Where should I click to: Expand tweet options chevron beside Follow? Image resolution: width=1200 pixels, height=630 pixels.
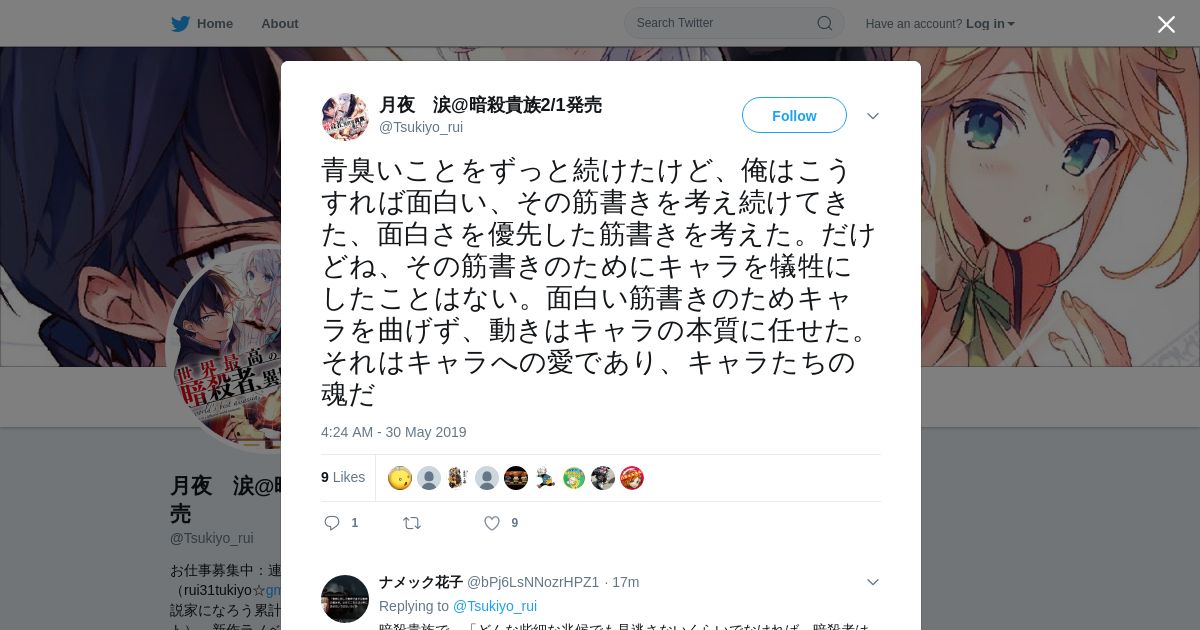(873, 116)
